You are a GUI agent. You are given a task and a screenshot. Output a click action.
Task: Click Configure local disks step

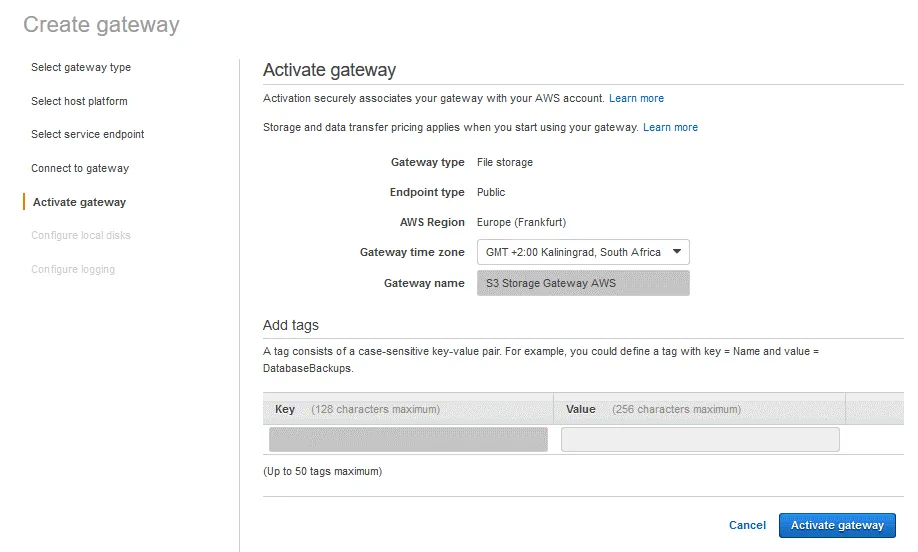[x=81, y=235]
